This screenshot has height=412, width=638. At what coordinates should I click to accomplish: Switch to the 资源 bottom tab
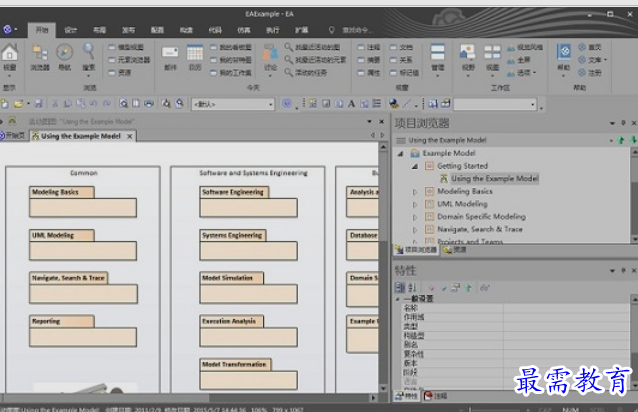point(455,250)
